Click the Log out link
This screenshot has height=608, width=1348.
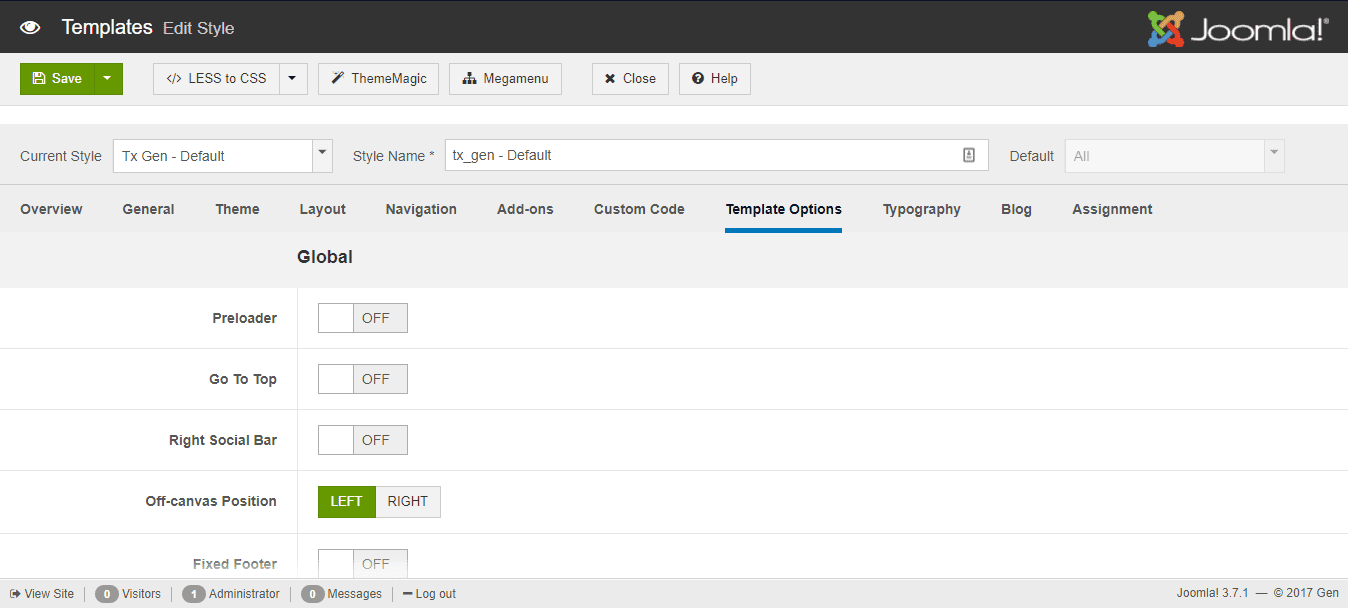429,594
